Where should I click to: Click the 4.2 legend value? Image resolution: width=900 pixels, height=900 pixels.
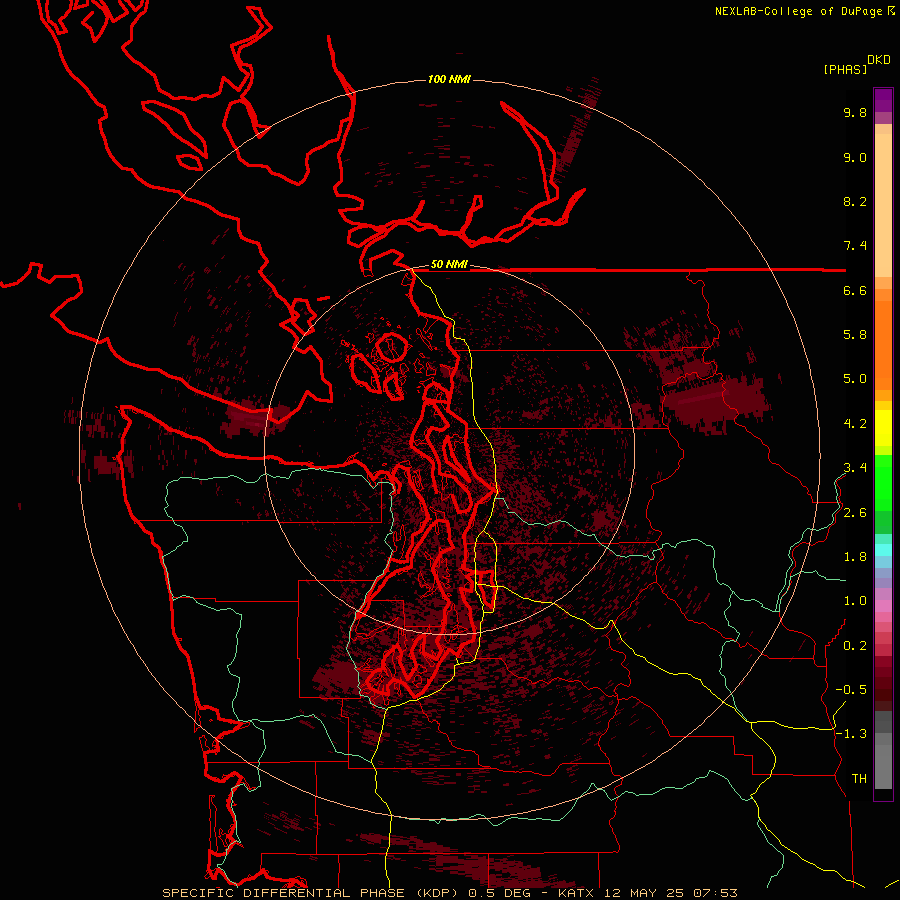tap(855, 424)
